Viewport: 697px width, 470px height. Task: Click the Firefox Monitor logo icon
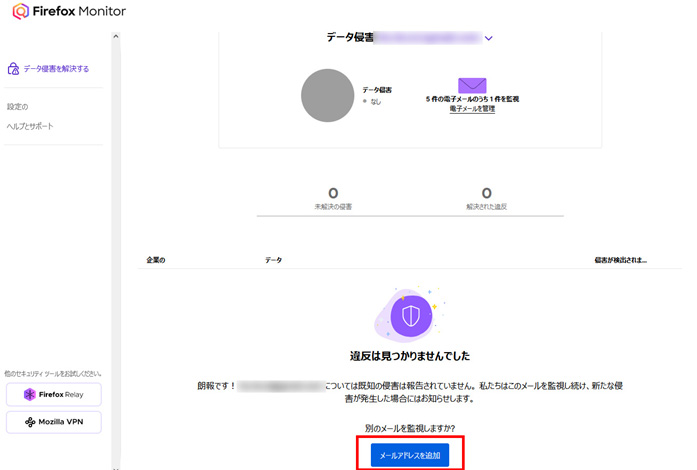tap(21, 14)
